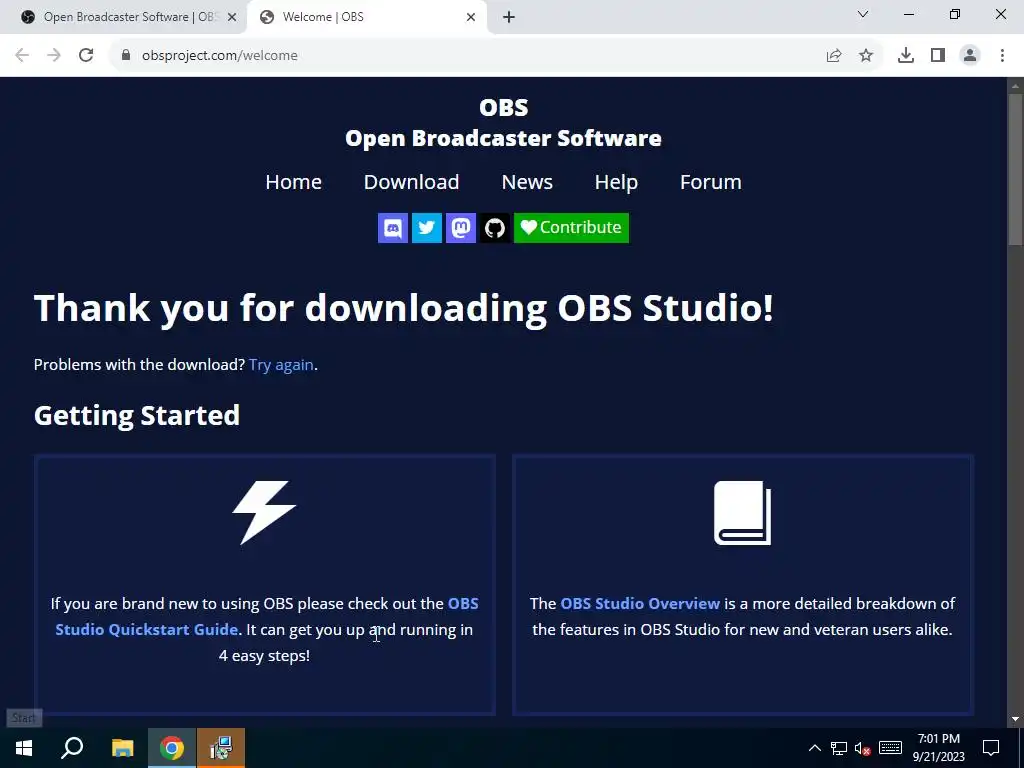The image size is (1024, 768).
Task: Close the Open Broadcaster Software tab
Action: 232,18
